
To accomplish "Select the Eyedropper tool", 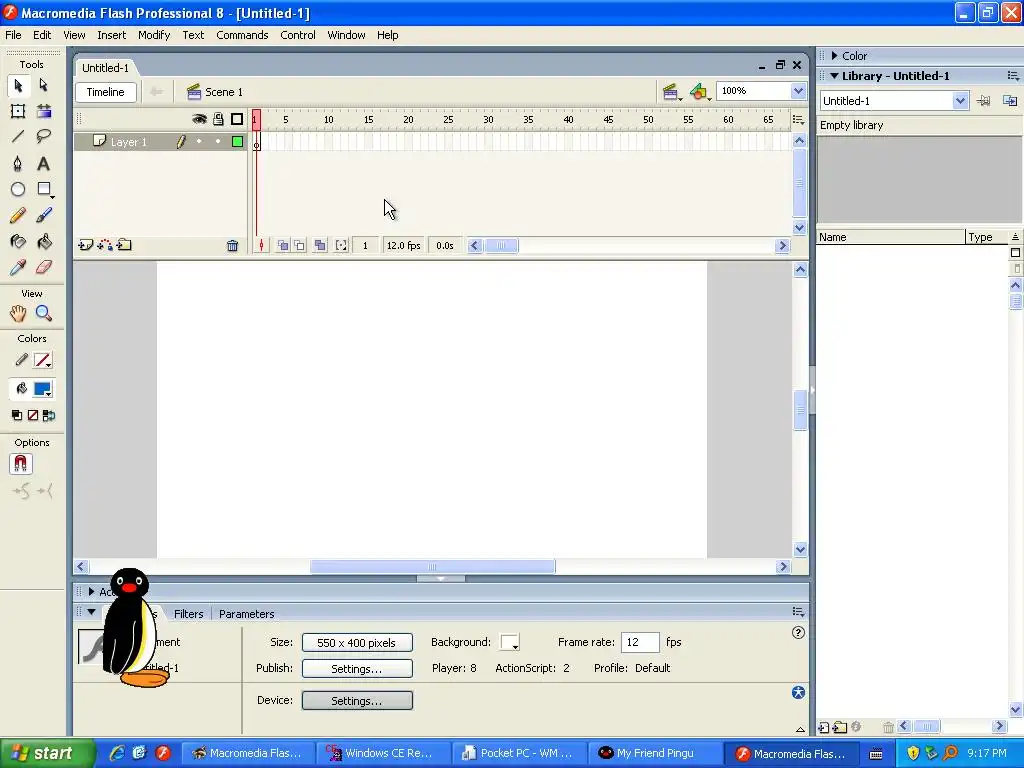I will coord(18,267).
